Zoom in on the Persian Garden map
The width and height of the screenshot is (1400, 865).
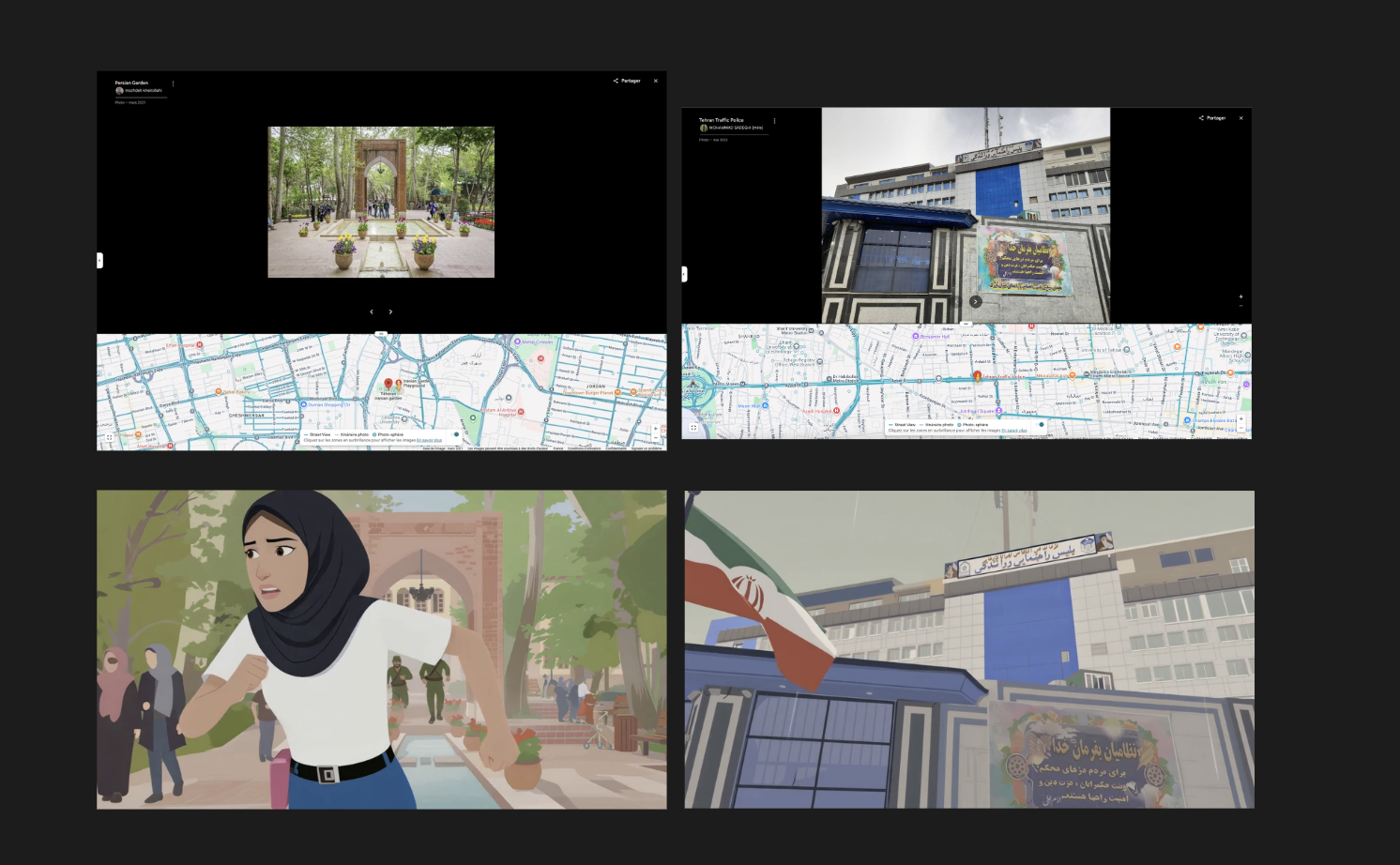click(655, 429)
